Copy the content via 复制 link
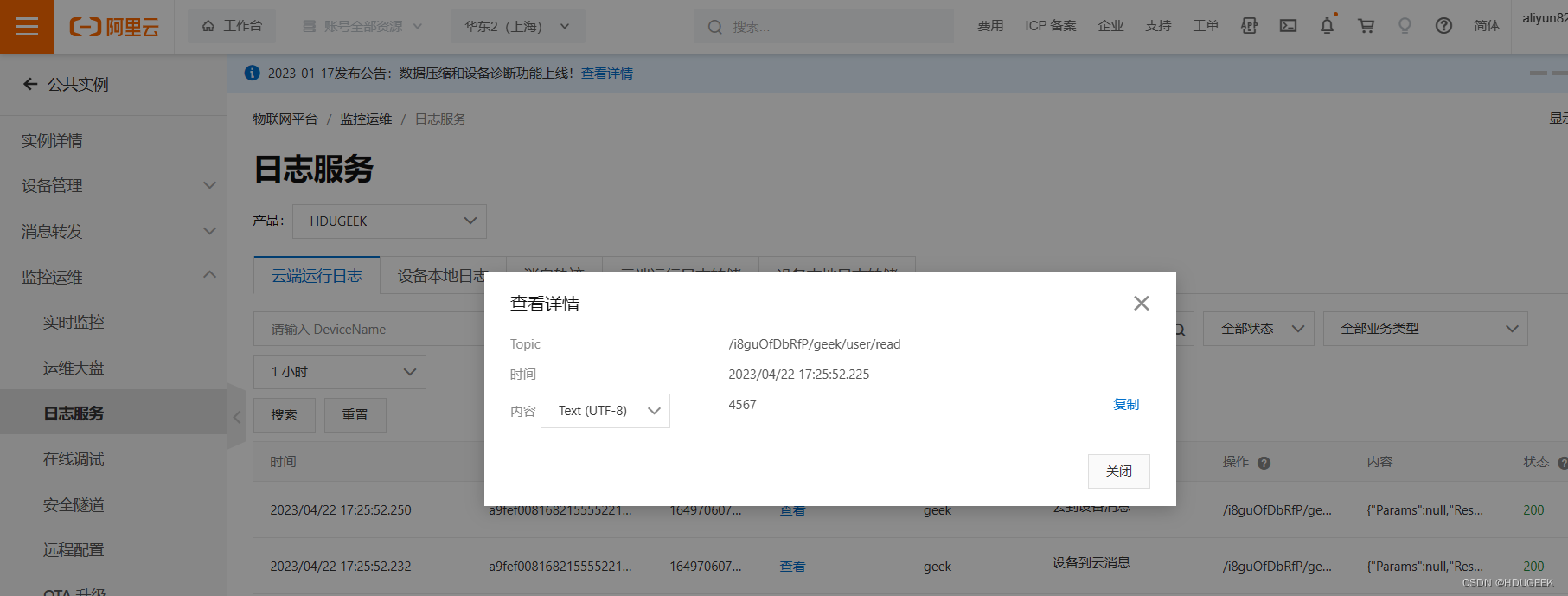1568x596 pixels. point(1125,404)
